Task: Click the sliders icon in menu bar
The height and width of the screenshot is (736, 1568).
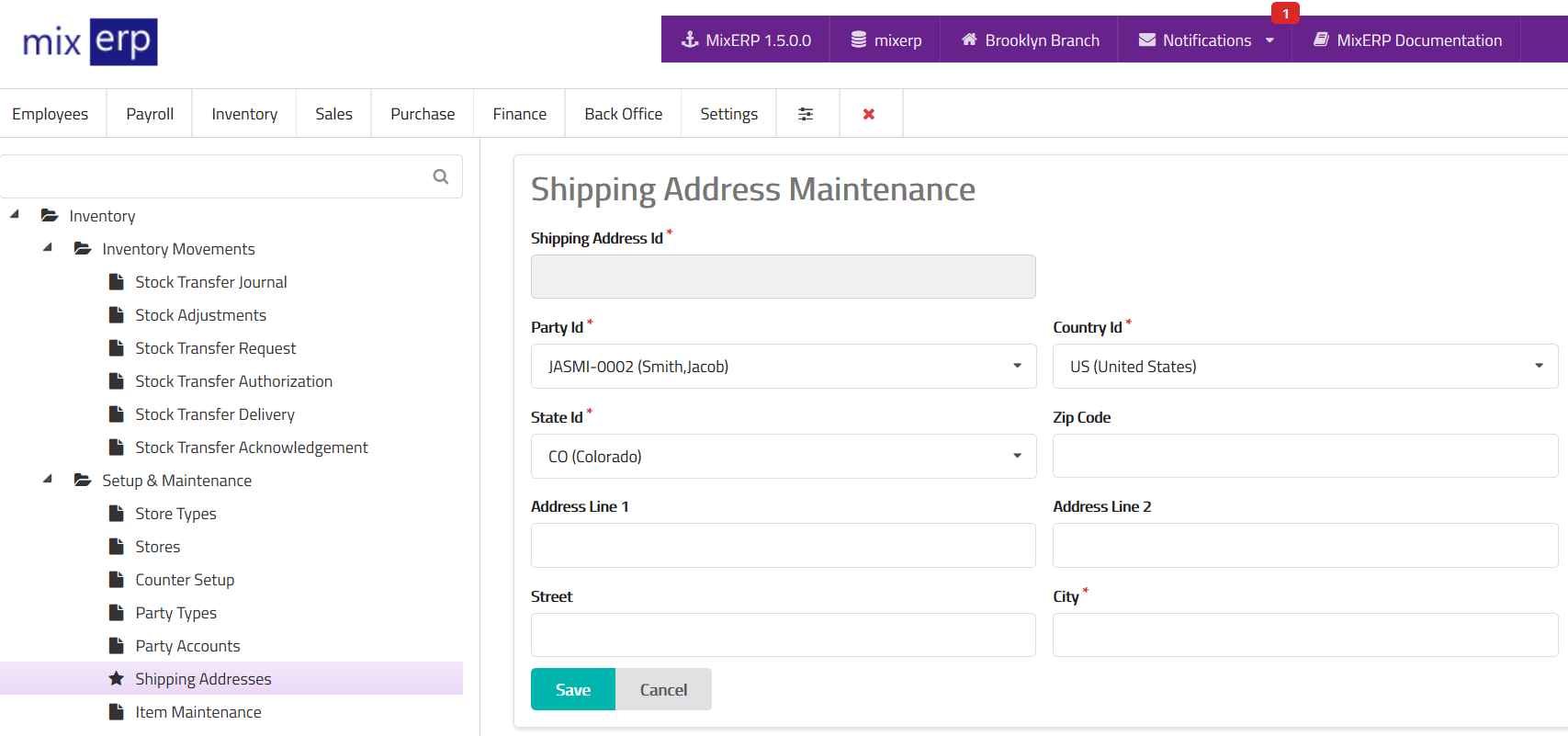Action: tap(806, 114)
